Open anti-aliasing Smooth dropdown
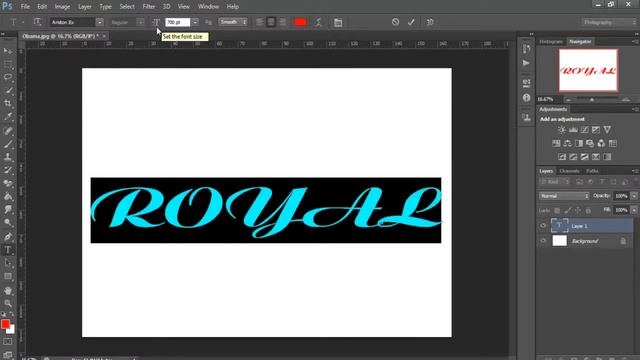Viewport: 640px width, 360px height. pos(233,22)
